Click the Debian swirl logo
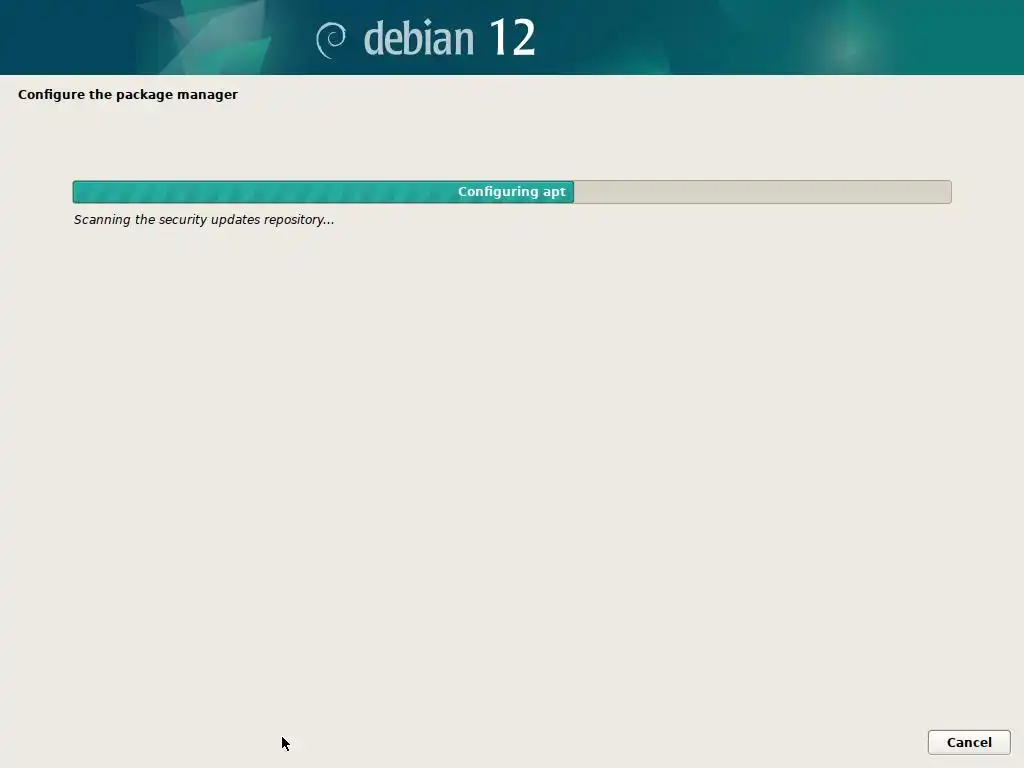The image size is (1024, 768). tap(331, 40)
